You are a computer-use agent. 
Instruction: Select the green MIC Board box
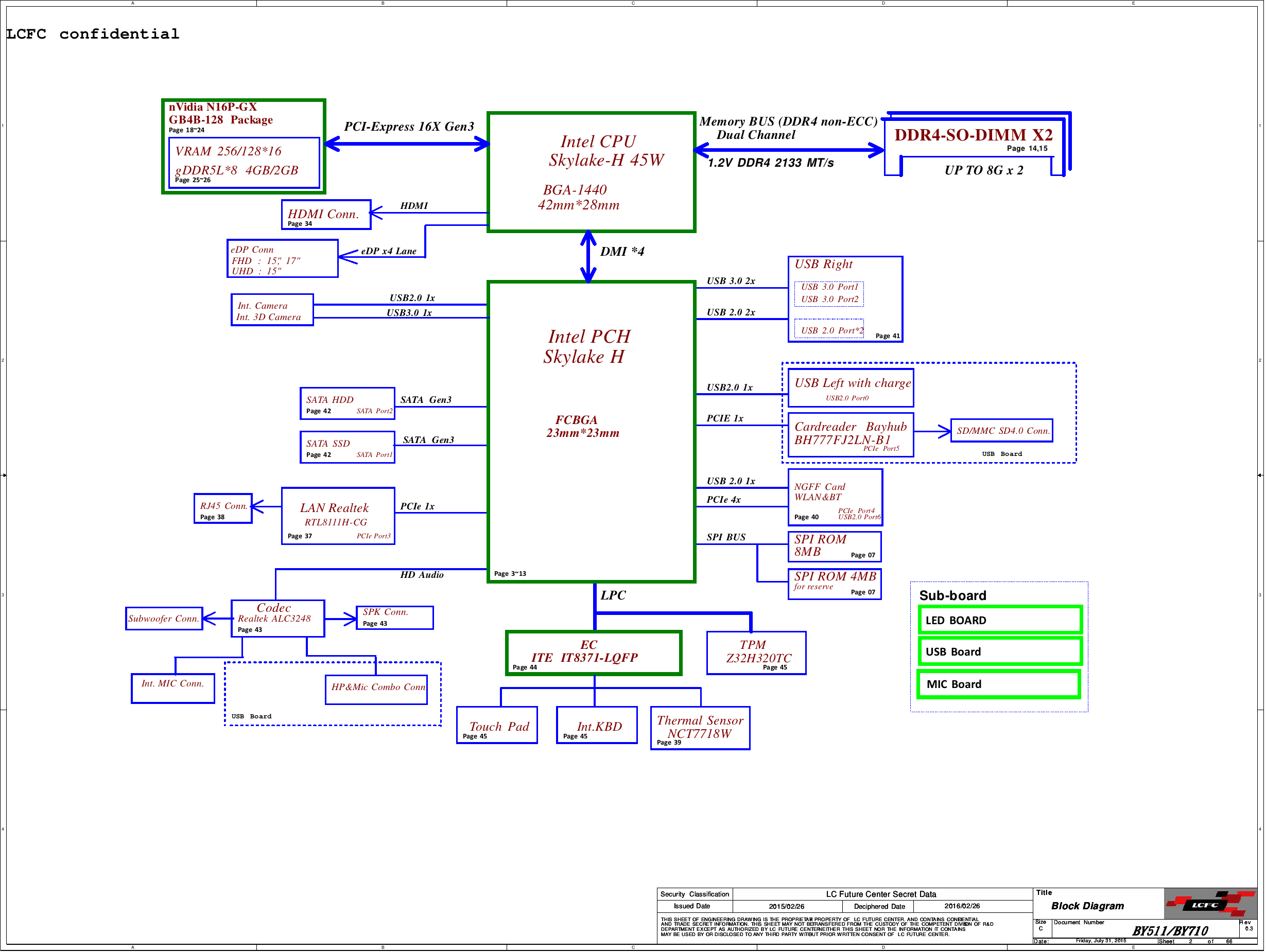click(999, 684)
